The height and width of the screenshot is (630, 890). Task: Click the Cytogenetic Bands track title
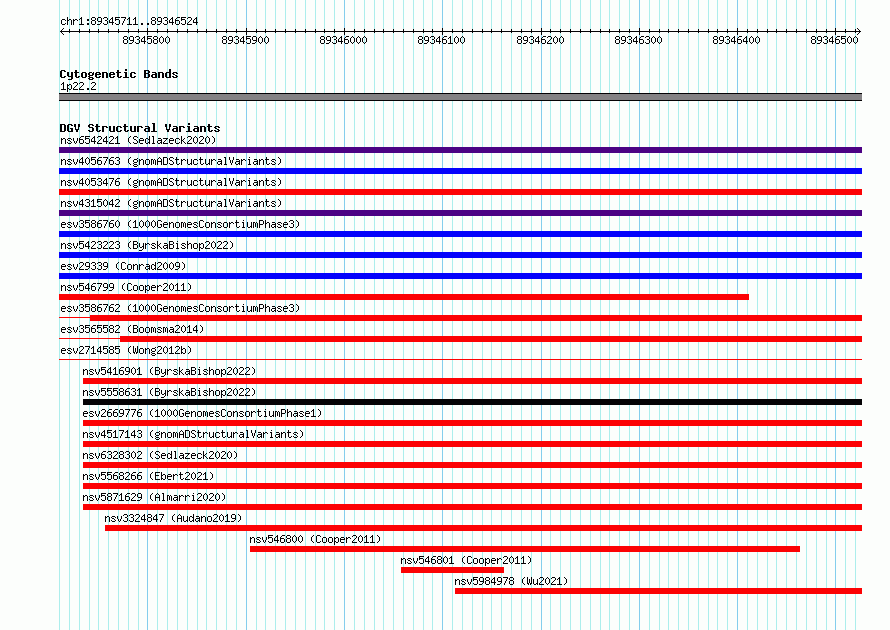119,74
